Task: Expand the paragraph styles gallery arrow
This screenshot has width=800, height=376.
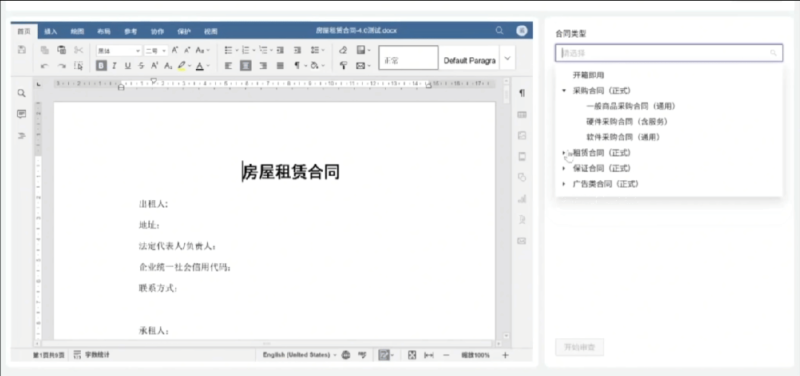Action: coord(507,58)
